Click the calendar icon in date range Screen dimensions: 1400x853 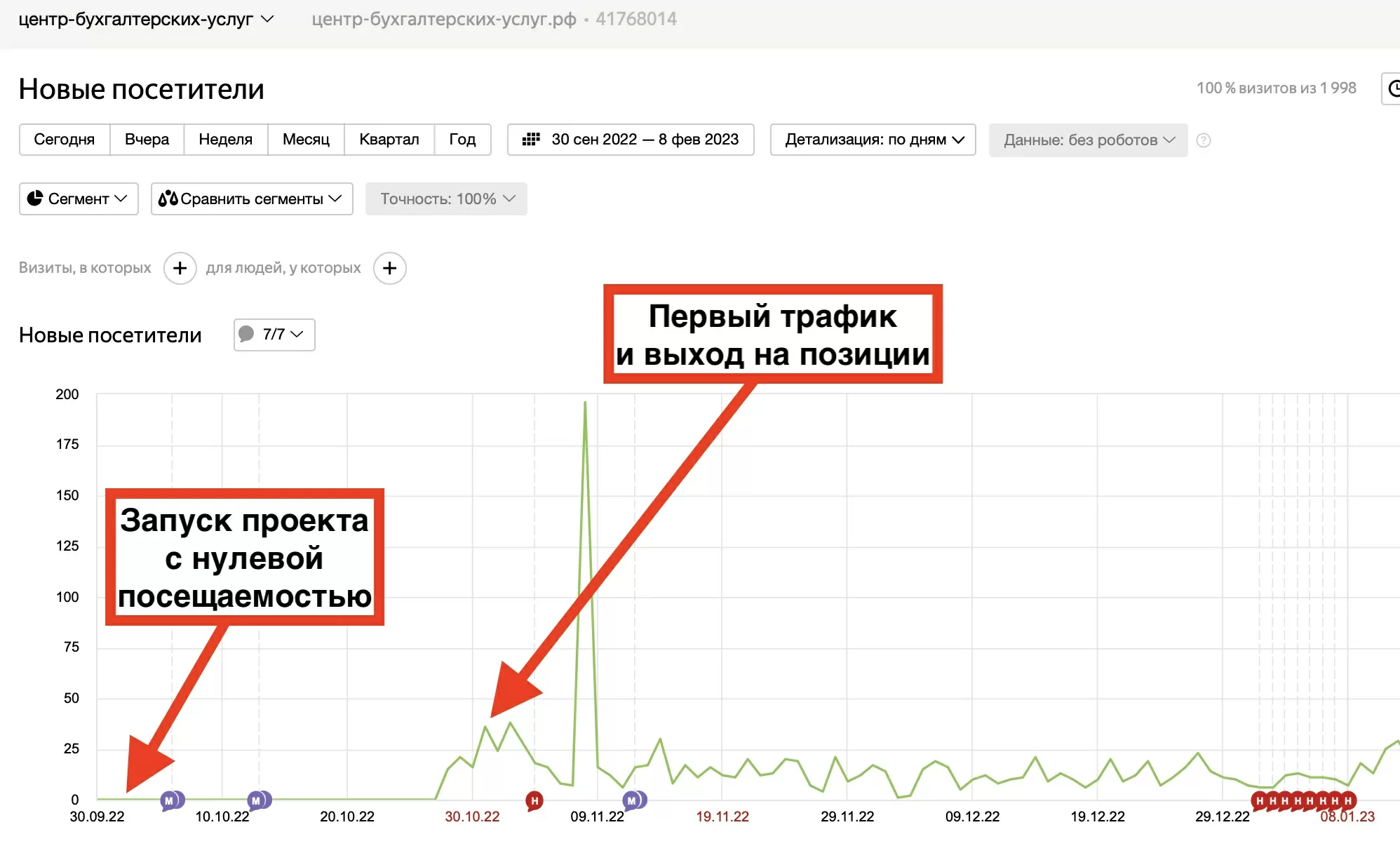(531, 140)
